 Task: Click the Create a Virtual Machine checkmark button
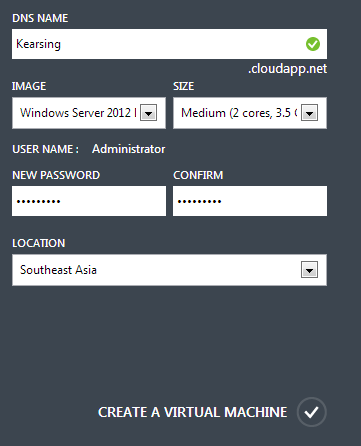(x=312, y=412)
